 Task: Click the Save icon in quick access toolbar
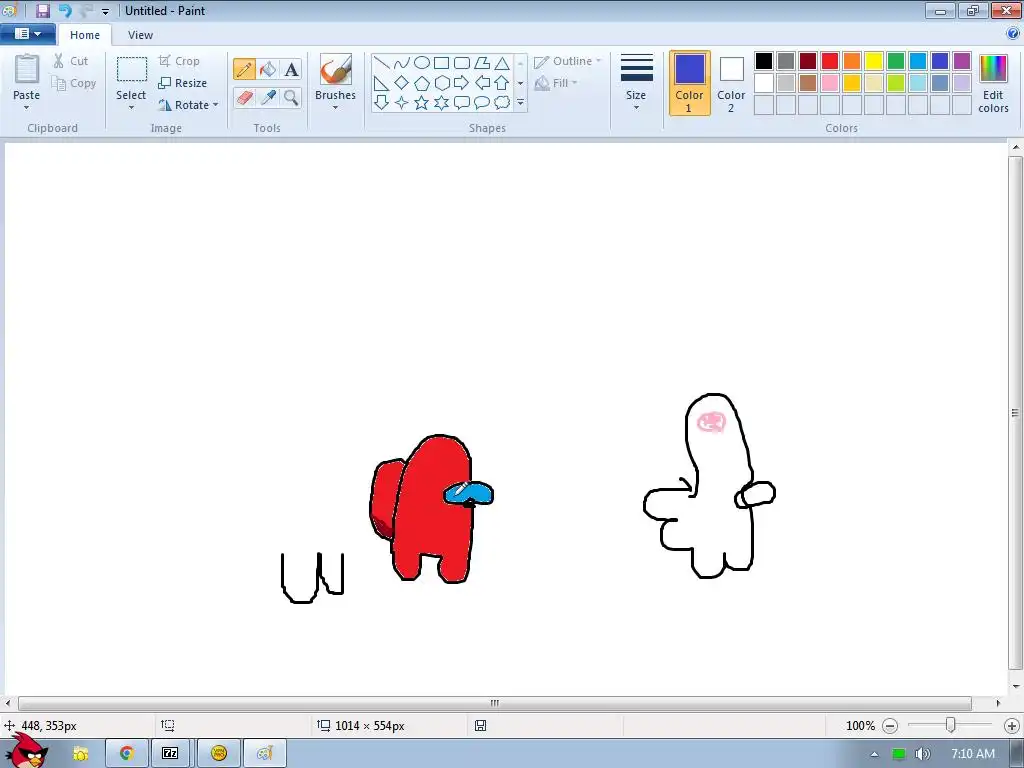tap(43, 10)
